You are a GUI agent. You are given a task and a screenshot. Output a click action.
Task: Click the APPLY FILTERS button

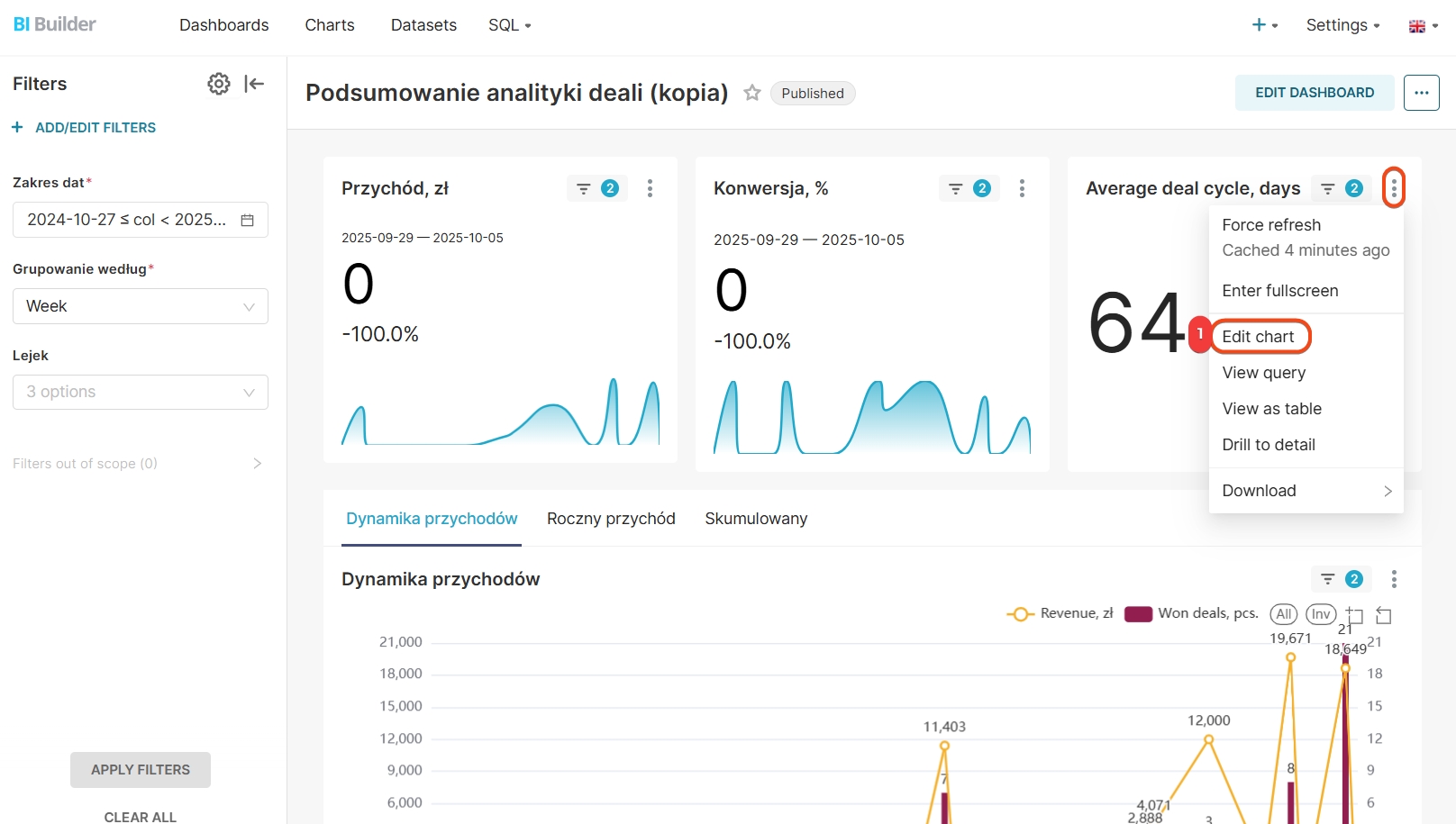point(141,770)
